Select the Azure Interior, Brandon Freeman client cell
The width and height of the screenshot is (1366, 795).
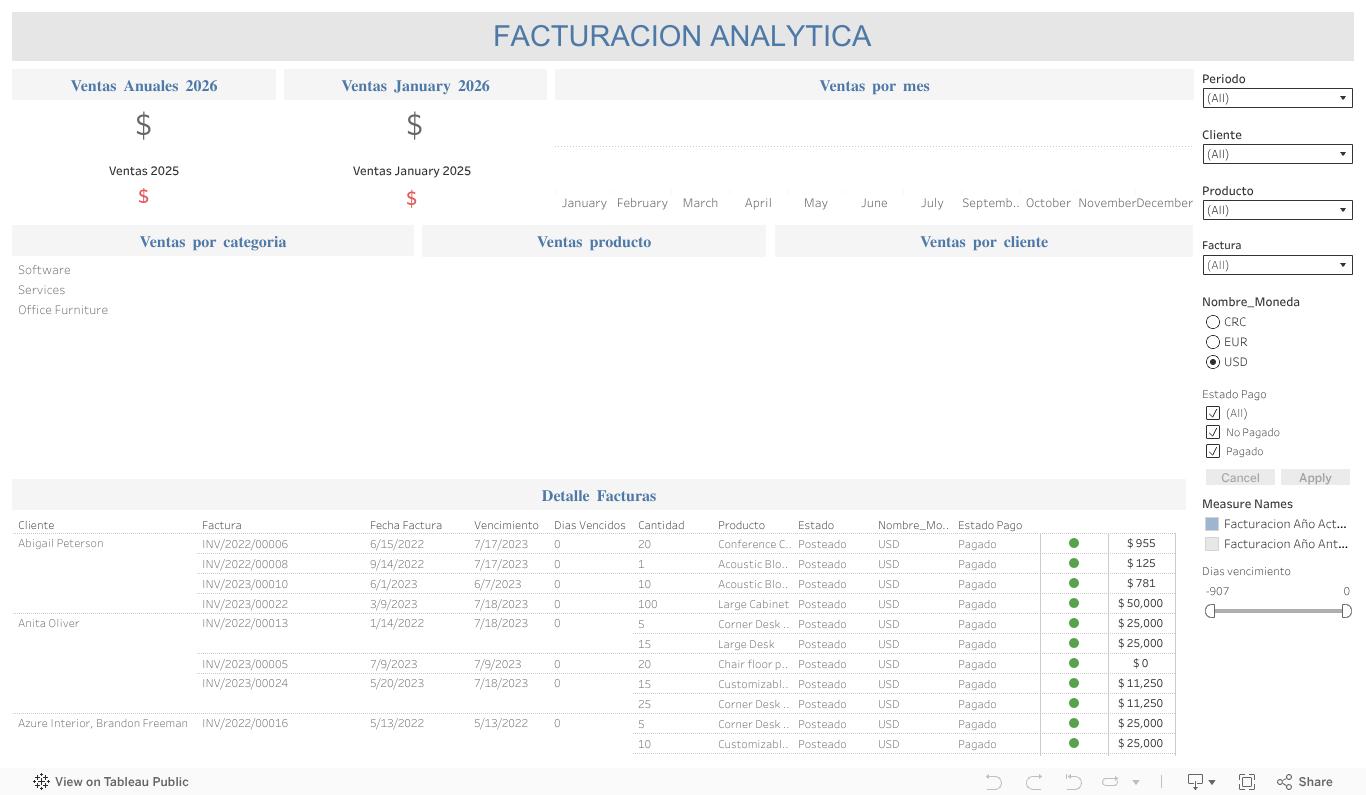pos(103,724)
